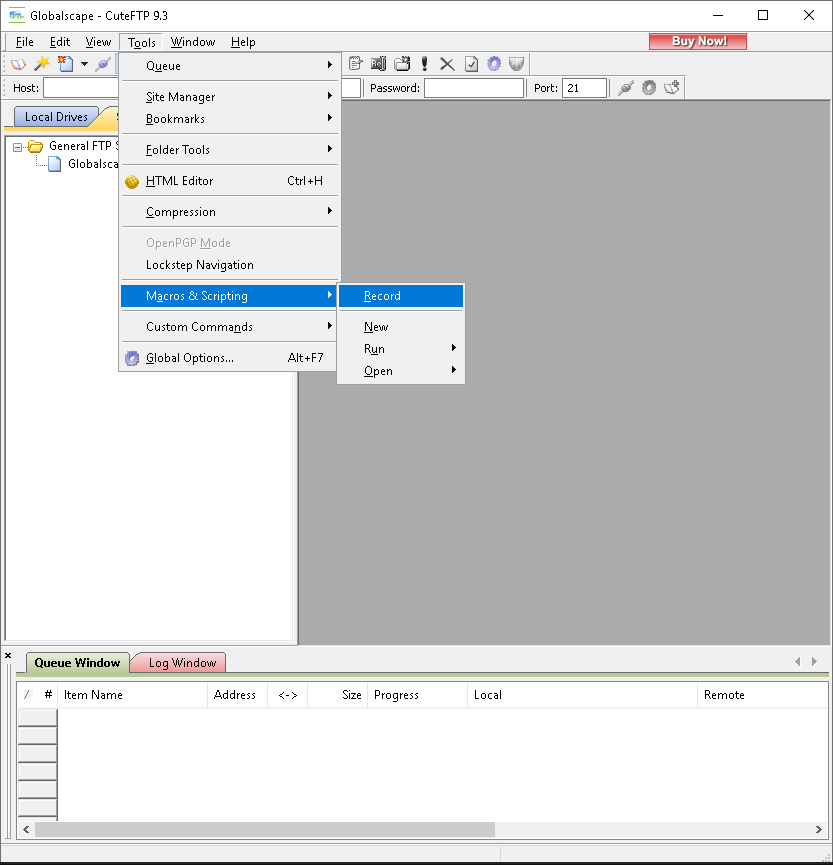Screen dimensions: 833x865
Task: Sort queue by Progress column
Action: pos(417,695)
